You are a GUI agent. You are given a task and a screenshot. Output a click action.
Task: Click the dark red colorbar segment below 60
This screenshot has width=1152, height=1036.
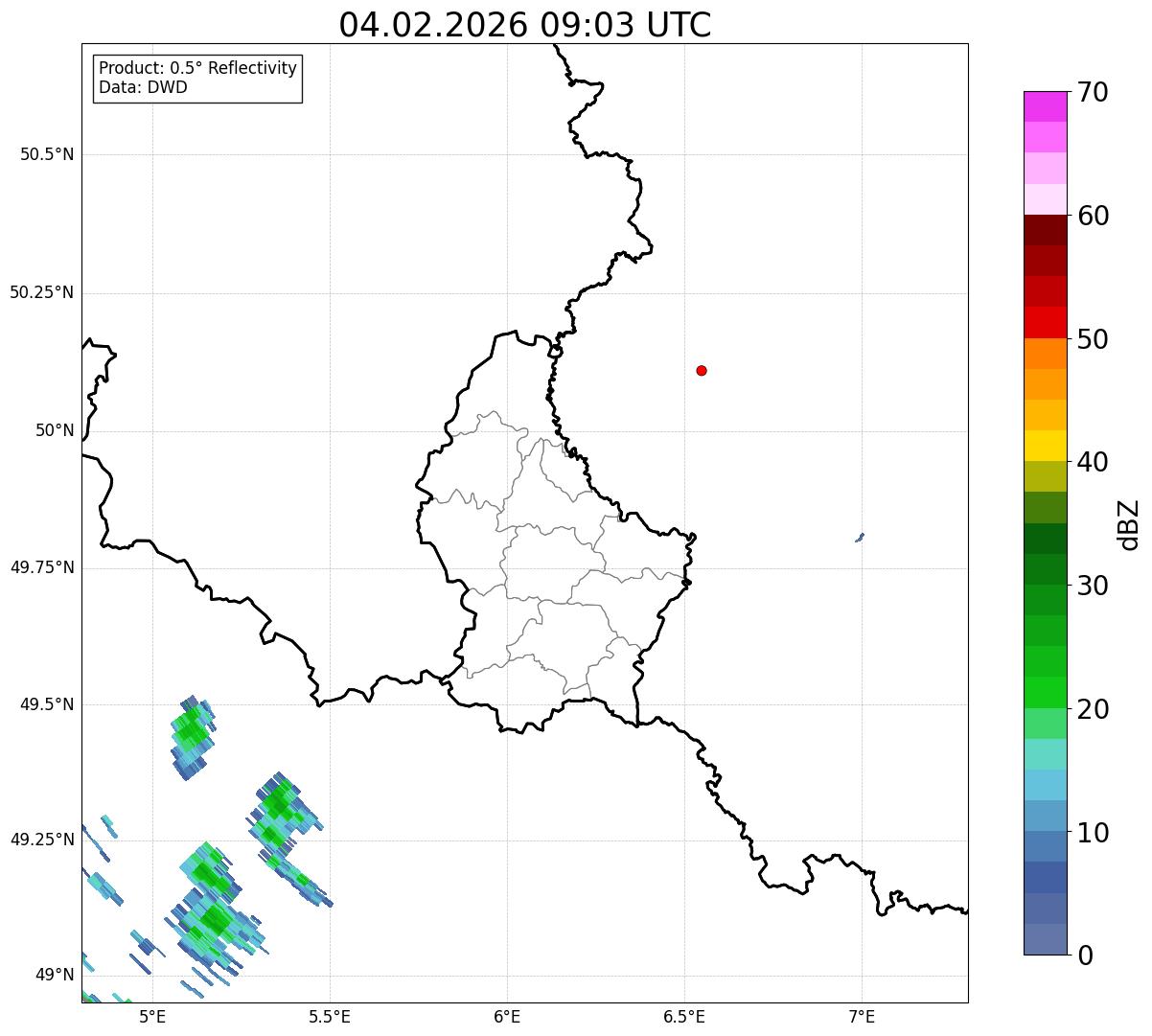pyautogui.click(x=1045, y=230)
